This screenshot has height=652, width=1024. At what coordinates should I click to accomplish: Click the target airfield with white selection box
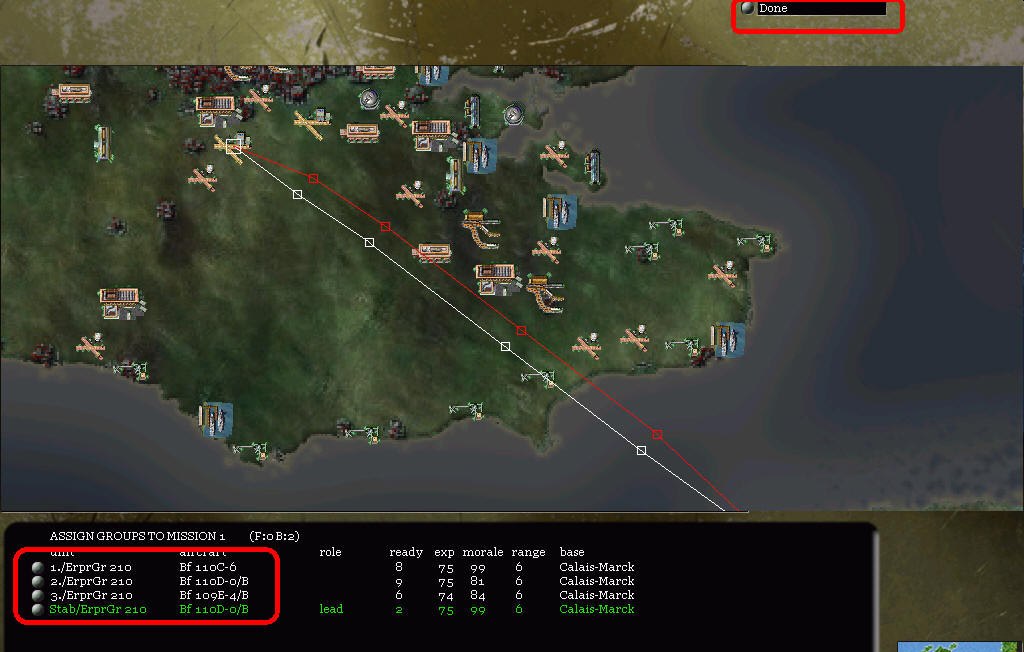point(233,146)
